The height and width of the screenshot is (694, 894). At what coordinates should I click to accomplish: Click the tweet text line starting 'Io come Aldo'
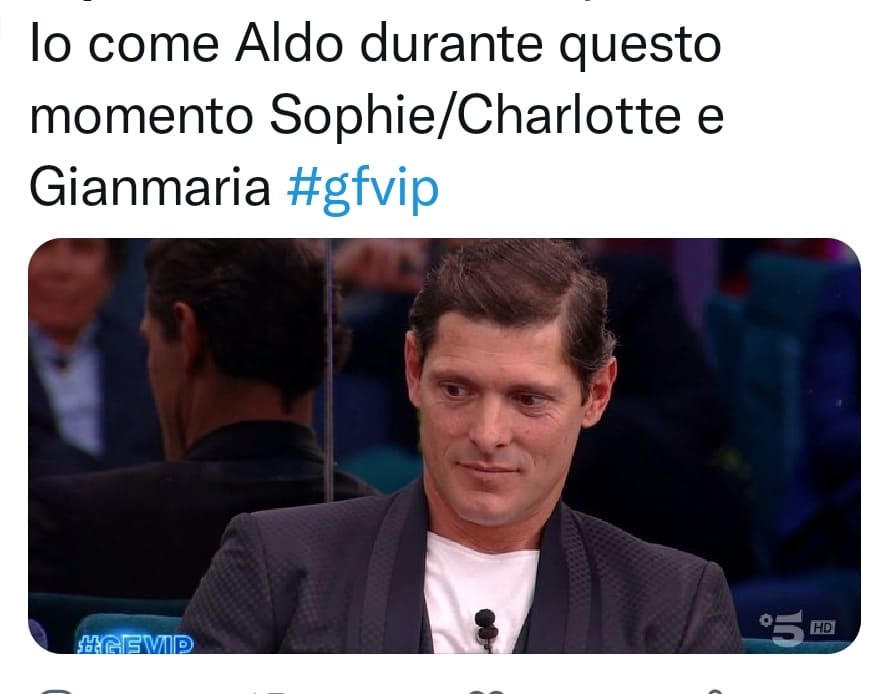pyautogui.click(x=375, y=44)
